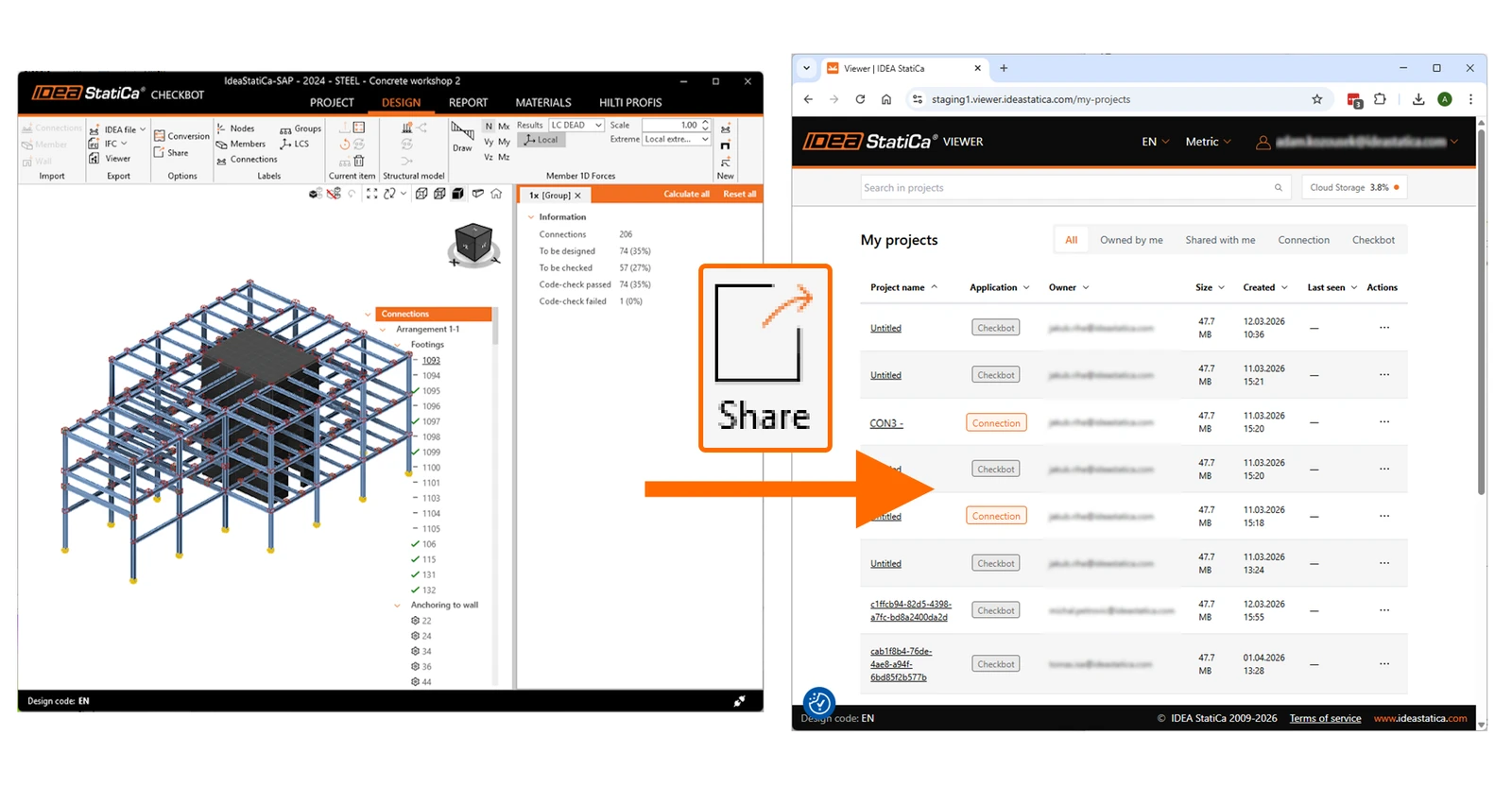This screenshot has height=787, width=1512.
Task: Click the browser page vertical scrollbar
Action: [x=1481, y=312]
